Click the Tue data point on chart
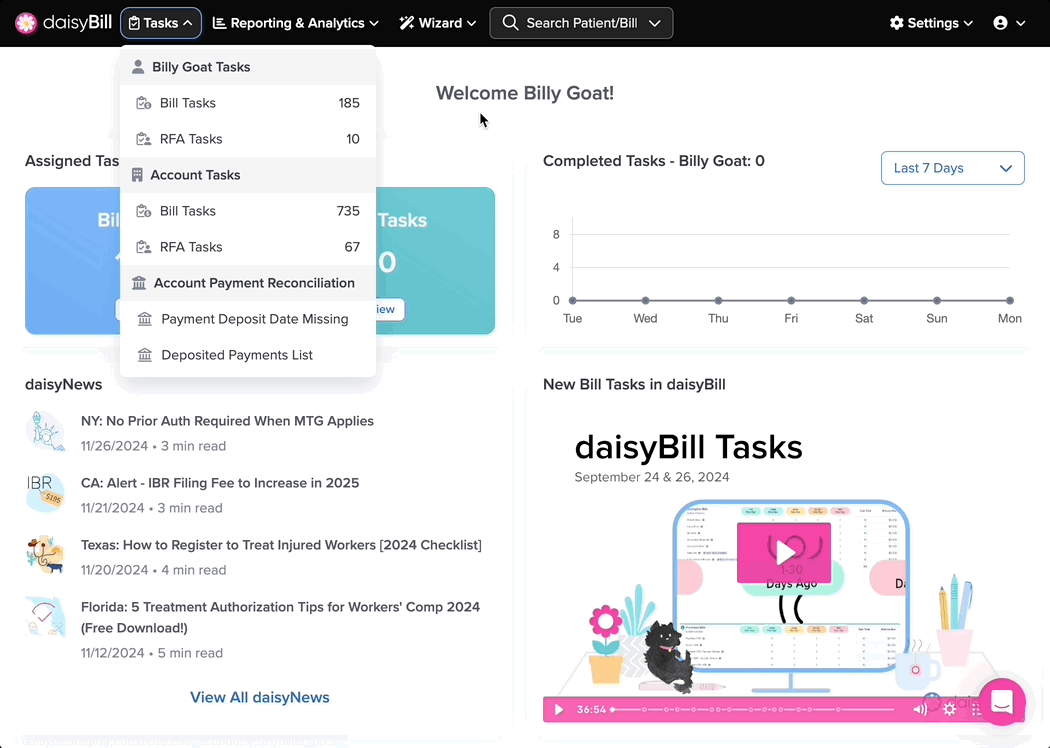The image size is (1050, 748). (573, 301)
